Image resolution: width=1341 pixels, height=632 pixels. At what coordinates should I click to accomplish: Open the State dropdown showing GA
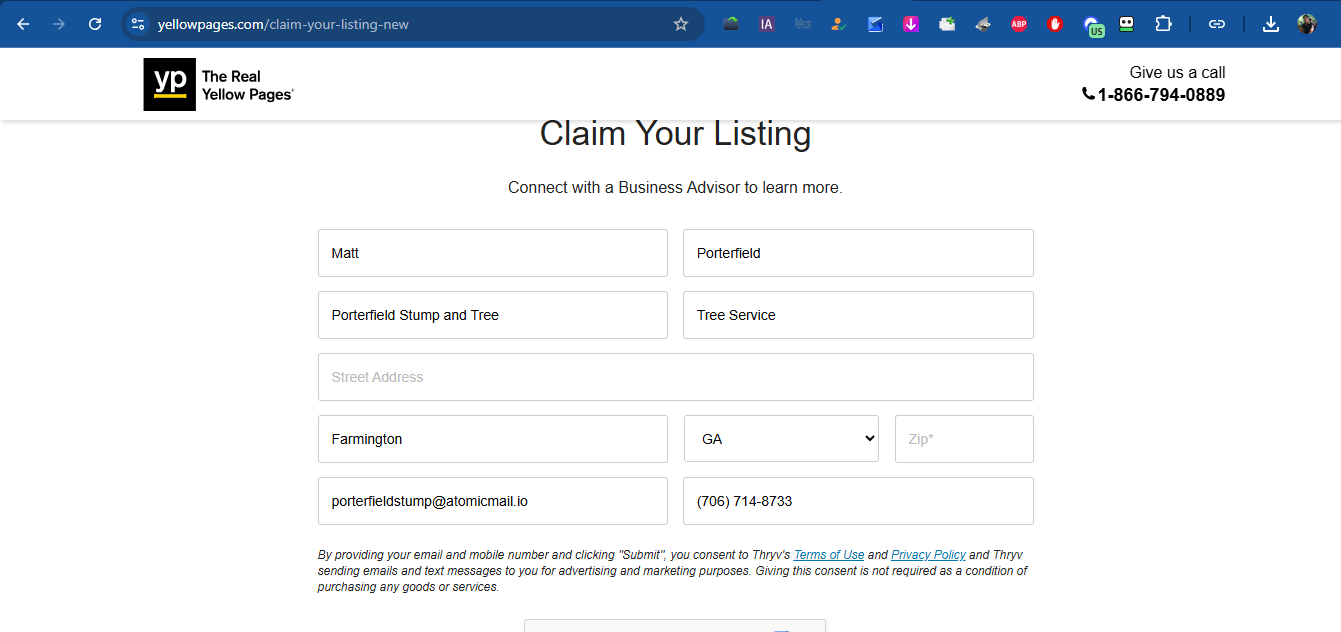[x=781, y=439]
